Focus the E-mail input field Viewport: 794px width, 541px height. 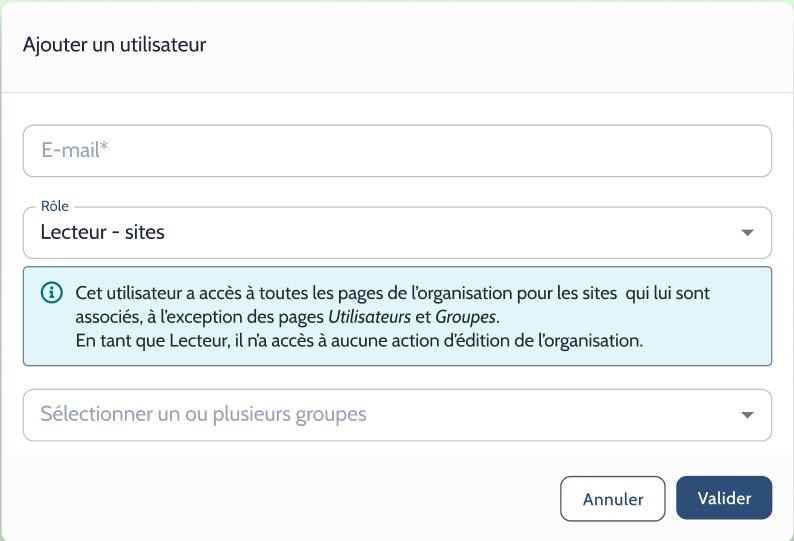point(398,151)
